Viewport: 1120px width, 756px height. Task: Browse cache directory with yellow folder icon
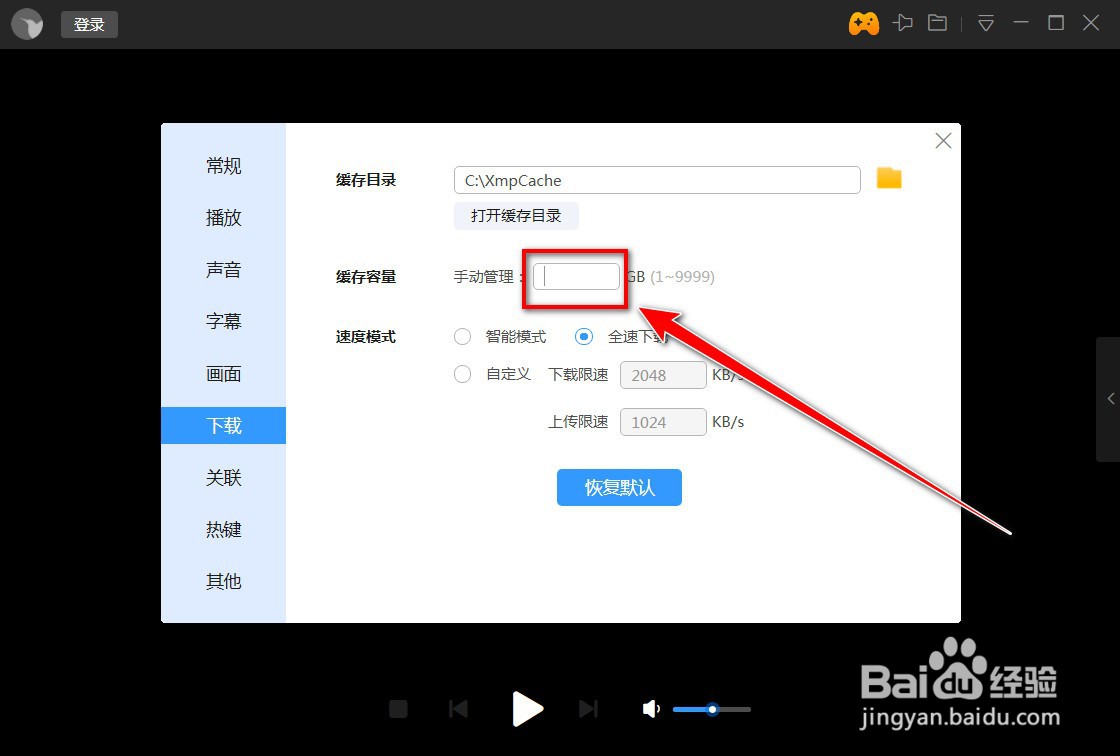click(888, 179)
